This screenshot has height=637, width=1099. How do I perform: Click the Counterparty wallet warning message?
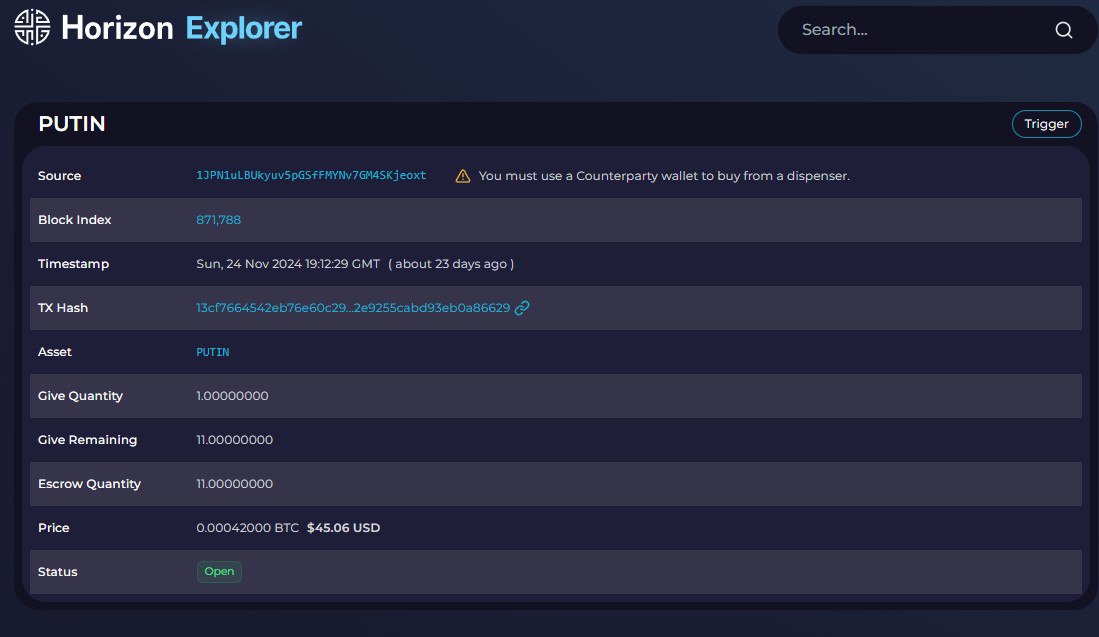pos(664,176)
